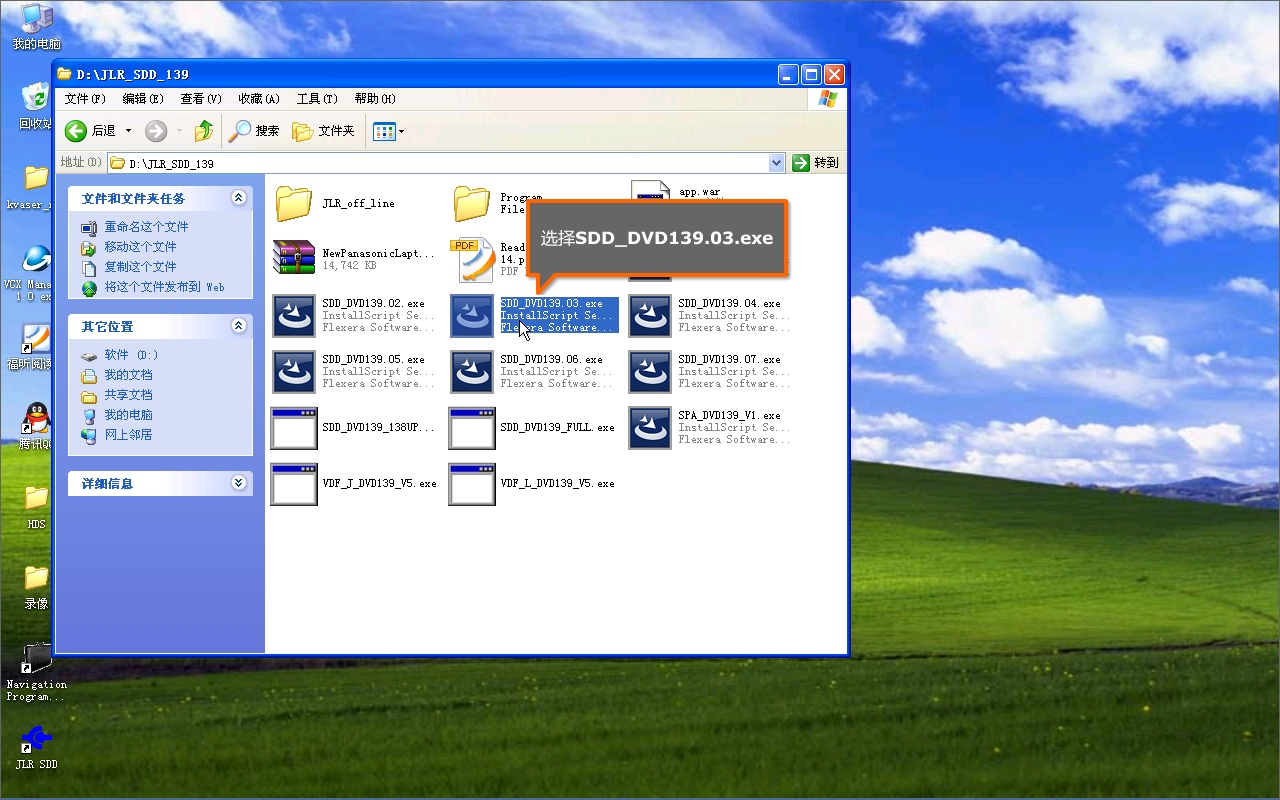Select the Program Files folder icon
Screen dimensions: 1280x800
point(472,203)
